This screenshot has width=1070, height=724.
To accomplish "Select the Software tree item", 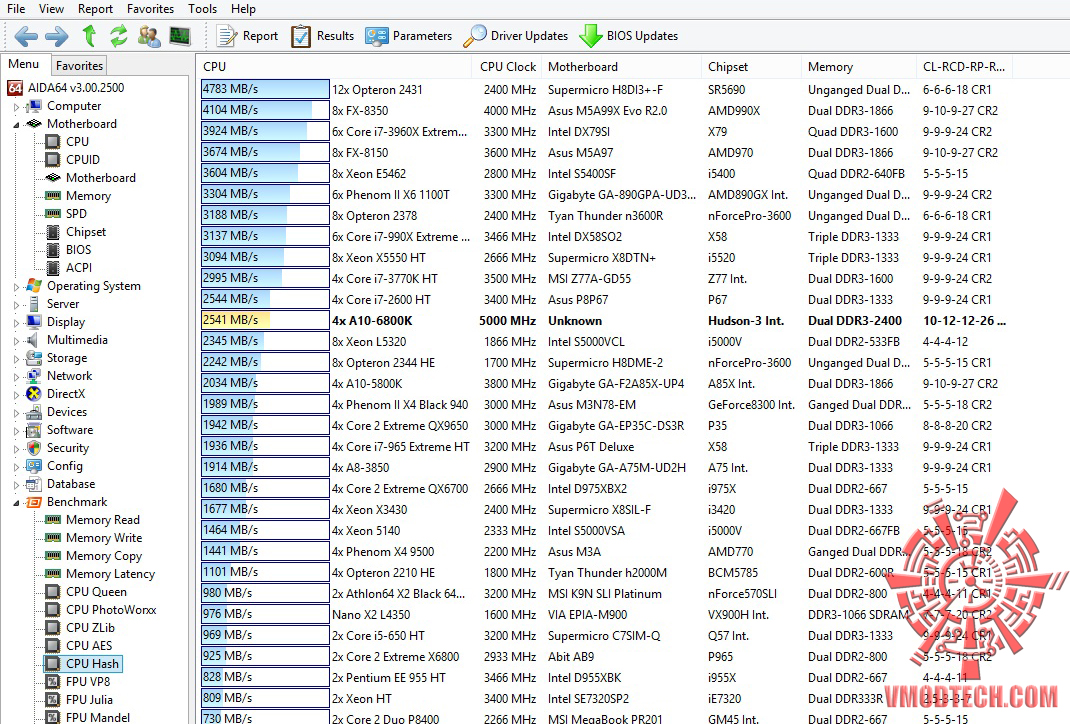I will pos(59,430).
